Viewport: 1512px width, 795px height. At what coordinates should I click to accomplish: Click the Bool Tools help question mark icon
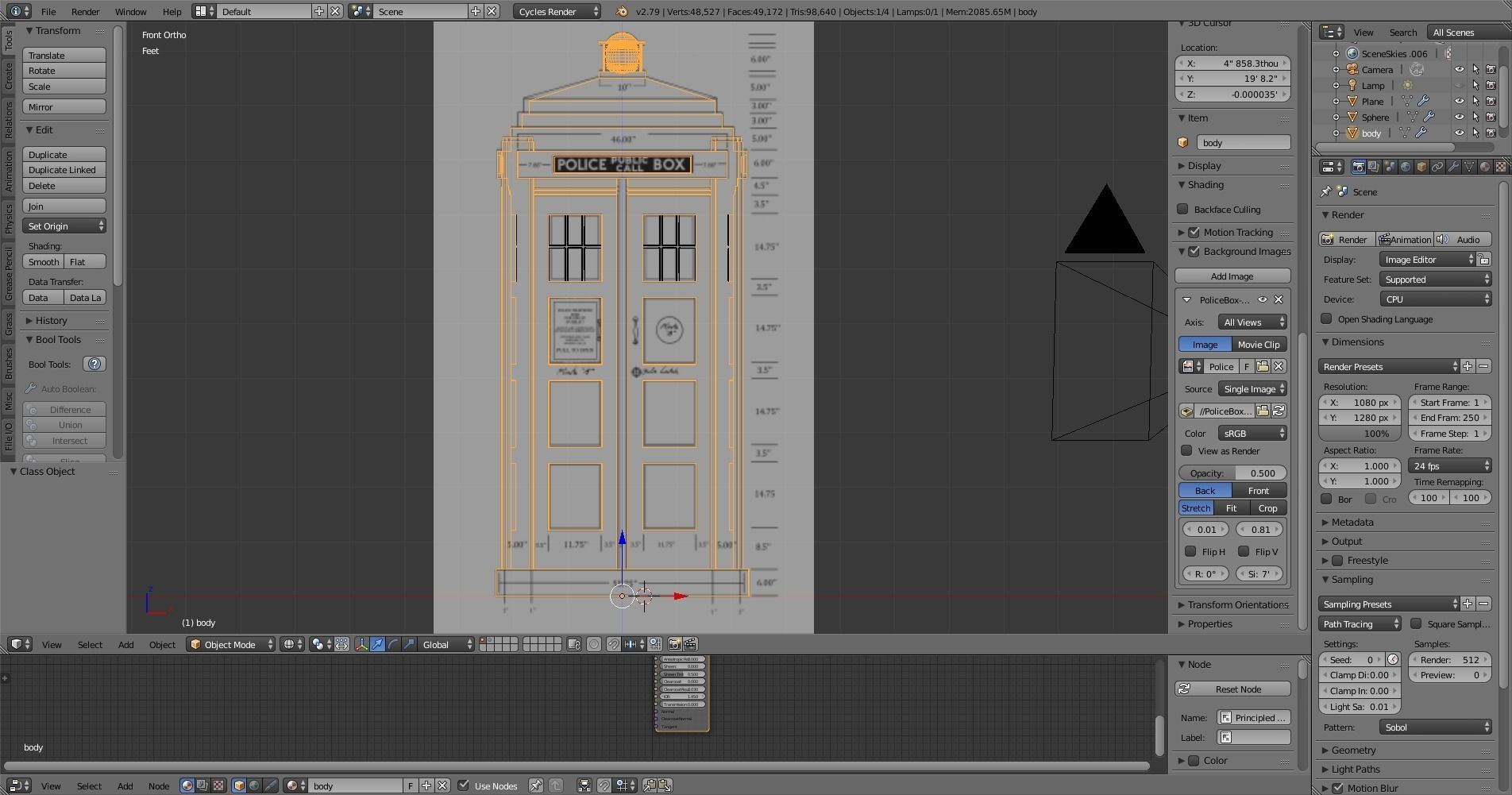point(94,364)
